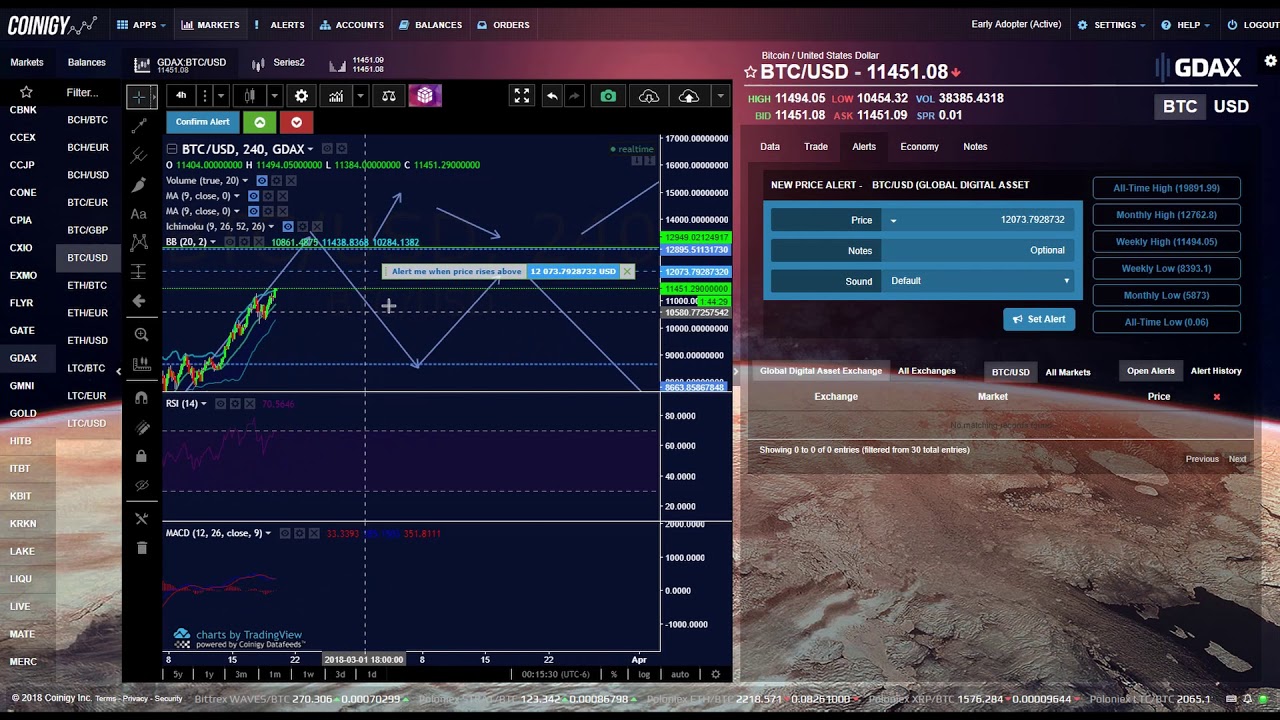Expand the Volume (true, 20) indicator menu
The image size is (1280, 720).
[x=245, y=181]
